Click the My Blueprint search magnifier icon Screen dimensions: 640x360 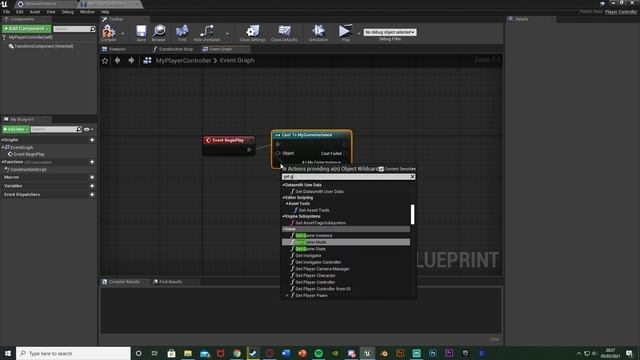point(79,129)
